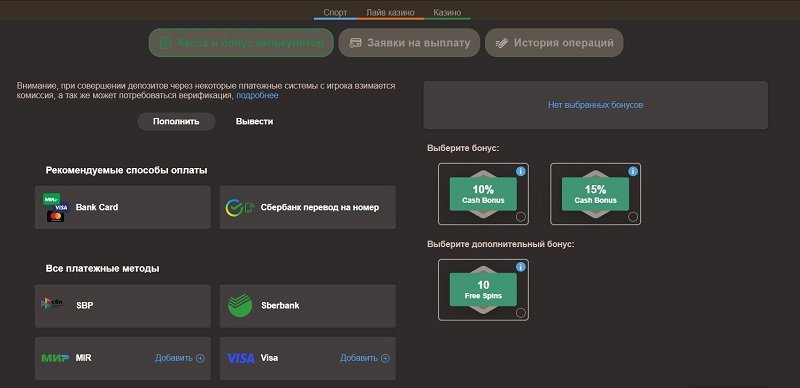Click the Выберите бонус: label
Screen dimensions: 800x388
pos(463,148)
